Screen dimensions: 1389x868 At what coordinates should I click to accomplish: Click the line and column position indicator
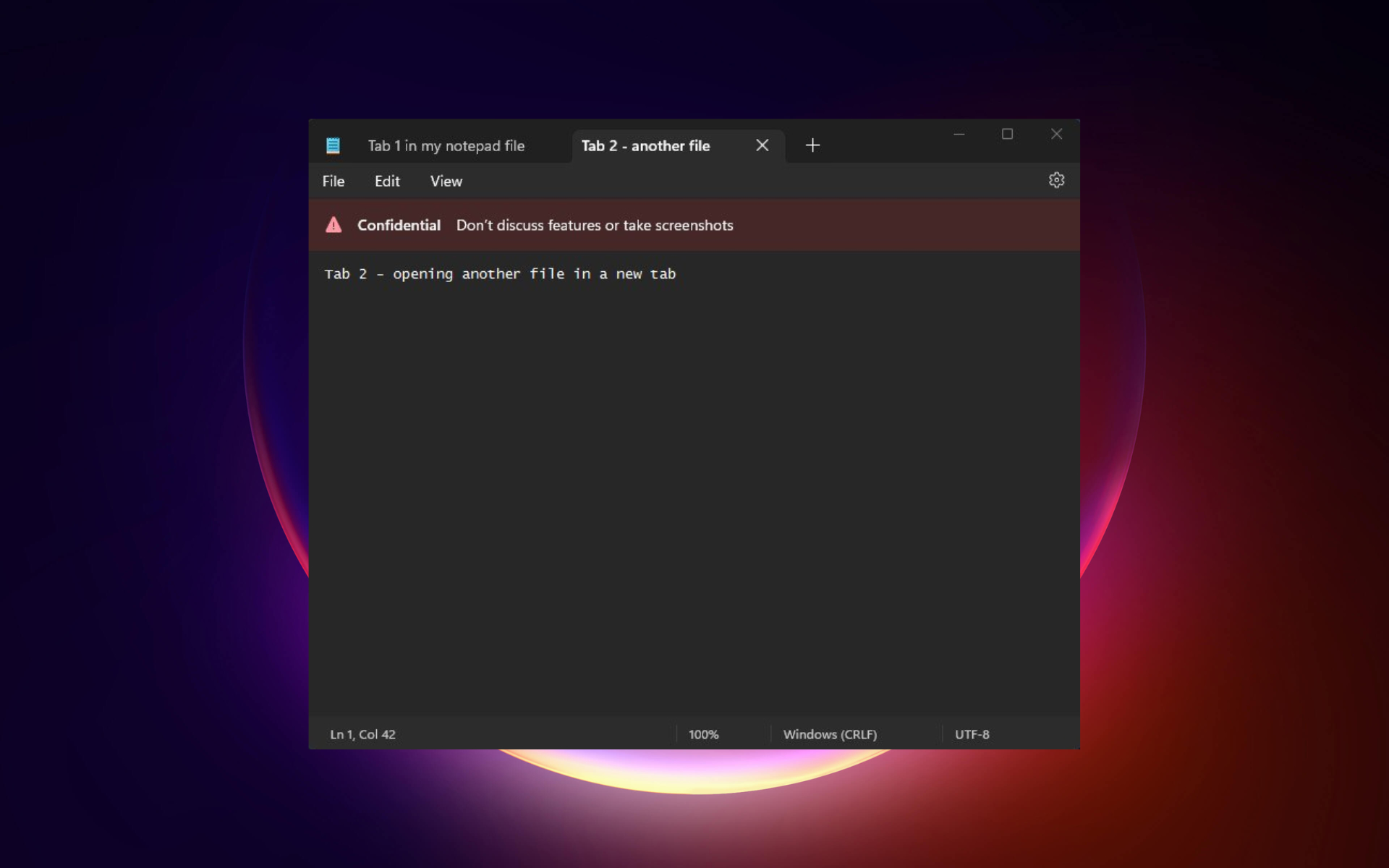point(363,733)
